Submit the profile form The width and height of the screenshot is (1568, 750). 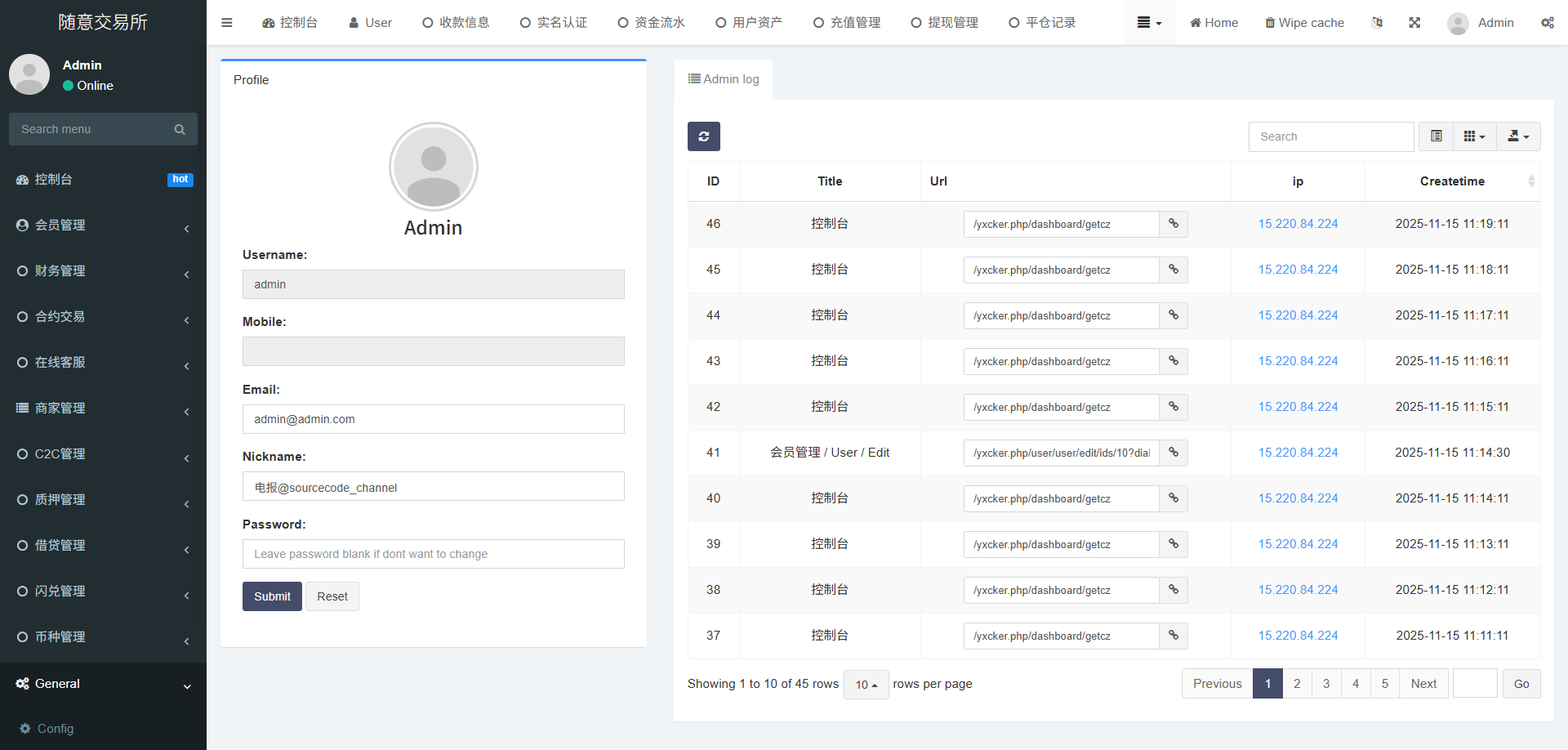coord(272,596)
